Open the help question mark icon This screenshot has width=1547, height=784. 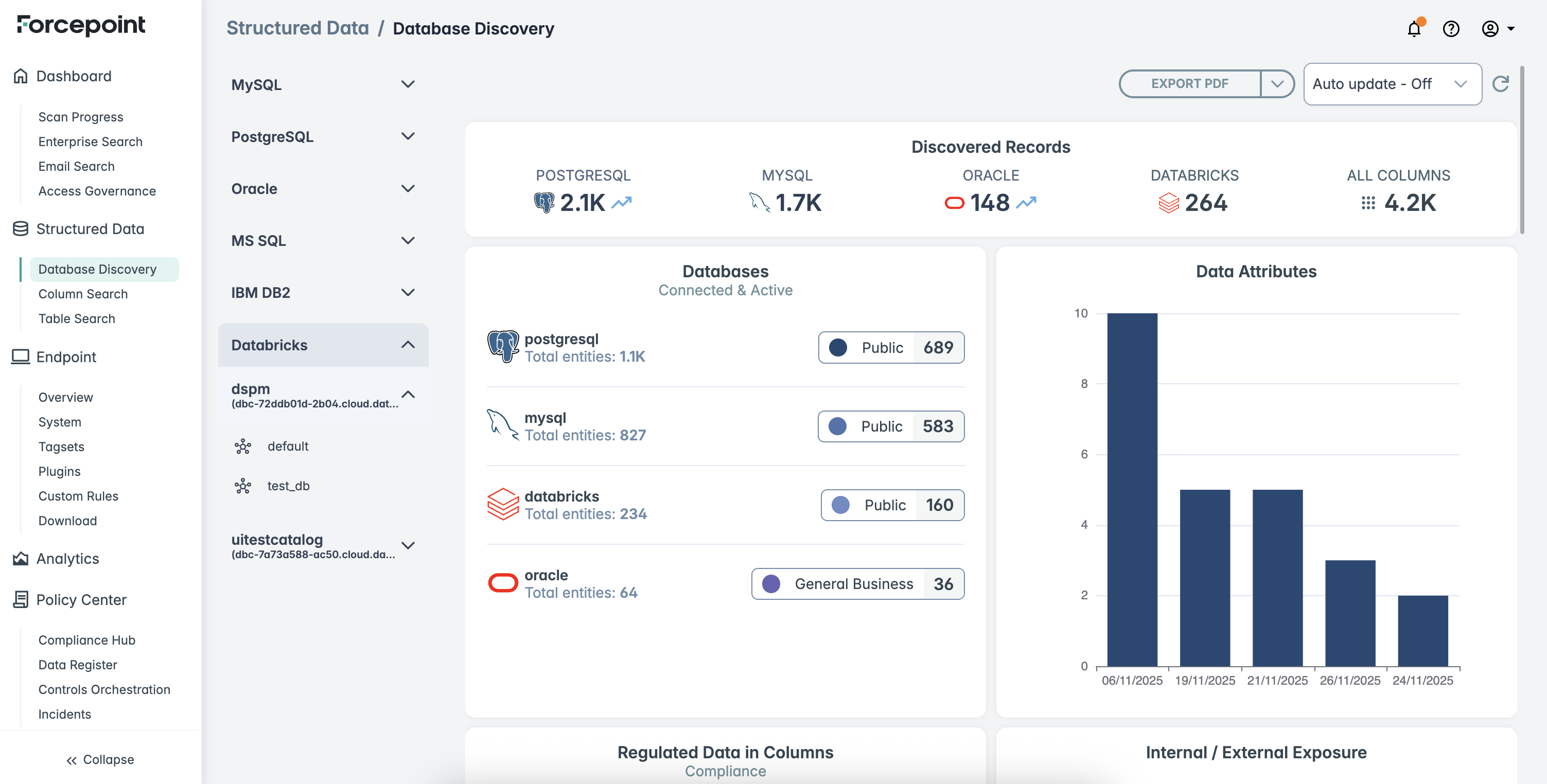[1451, 28]
